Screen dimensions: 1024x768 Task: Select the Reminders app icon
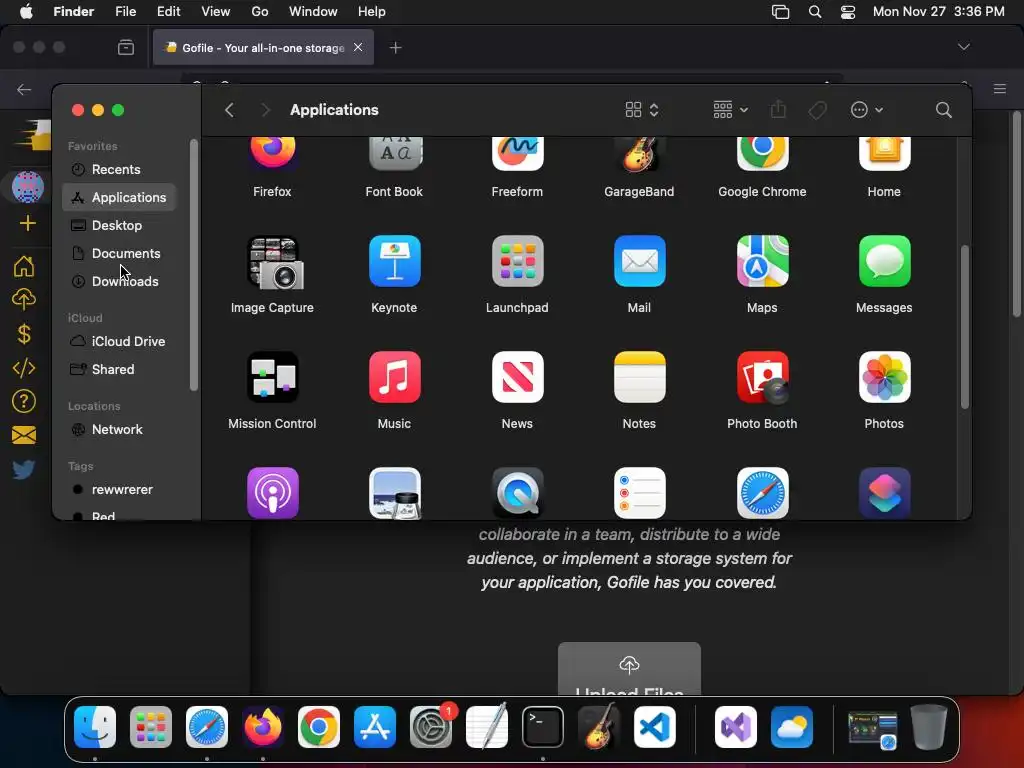point(639,493)
